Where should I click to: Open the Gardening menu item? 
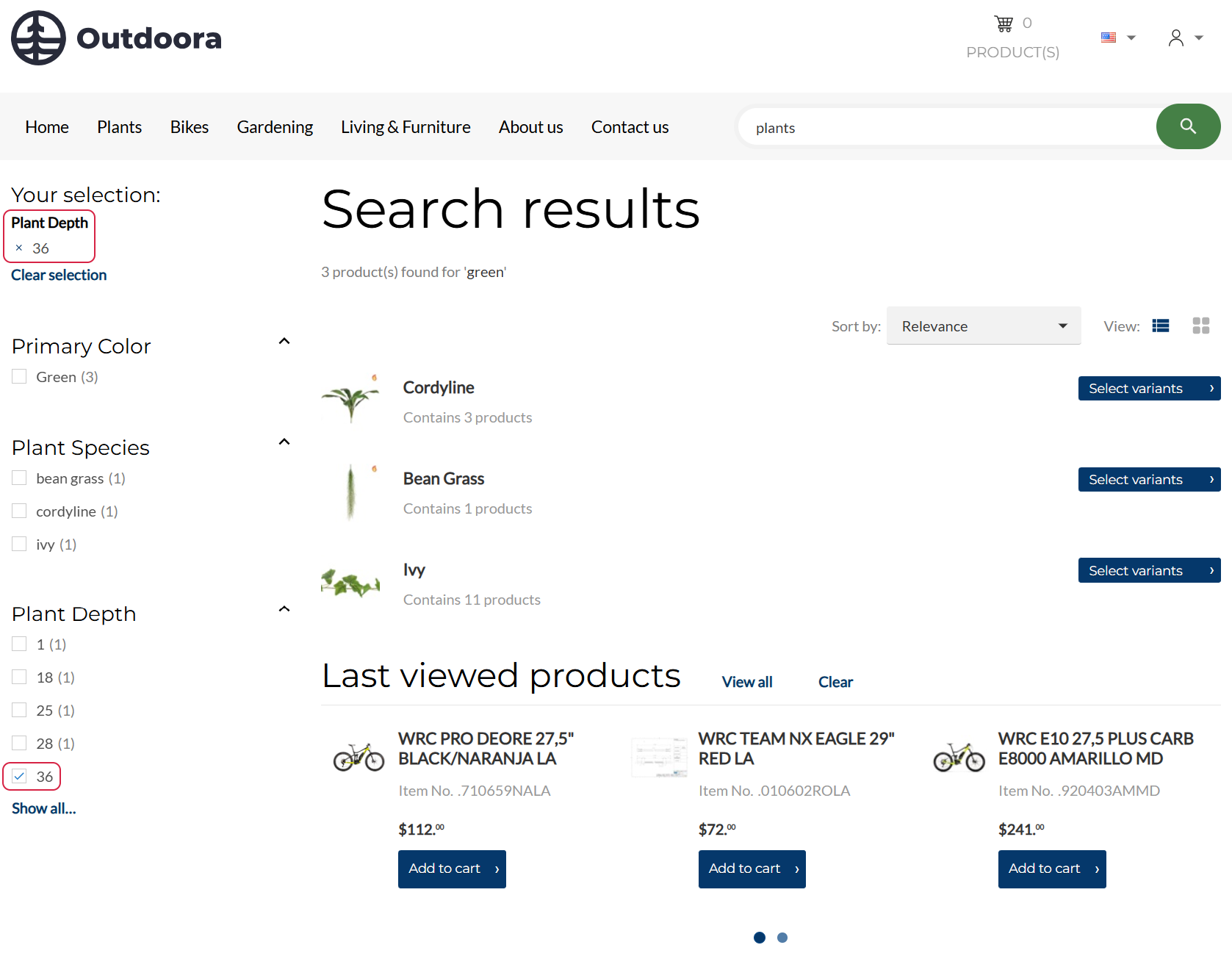pyautogui.click(x=275, y=127)
